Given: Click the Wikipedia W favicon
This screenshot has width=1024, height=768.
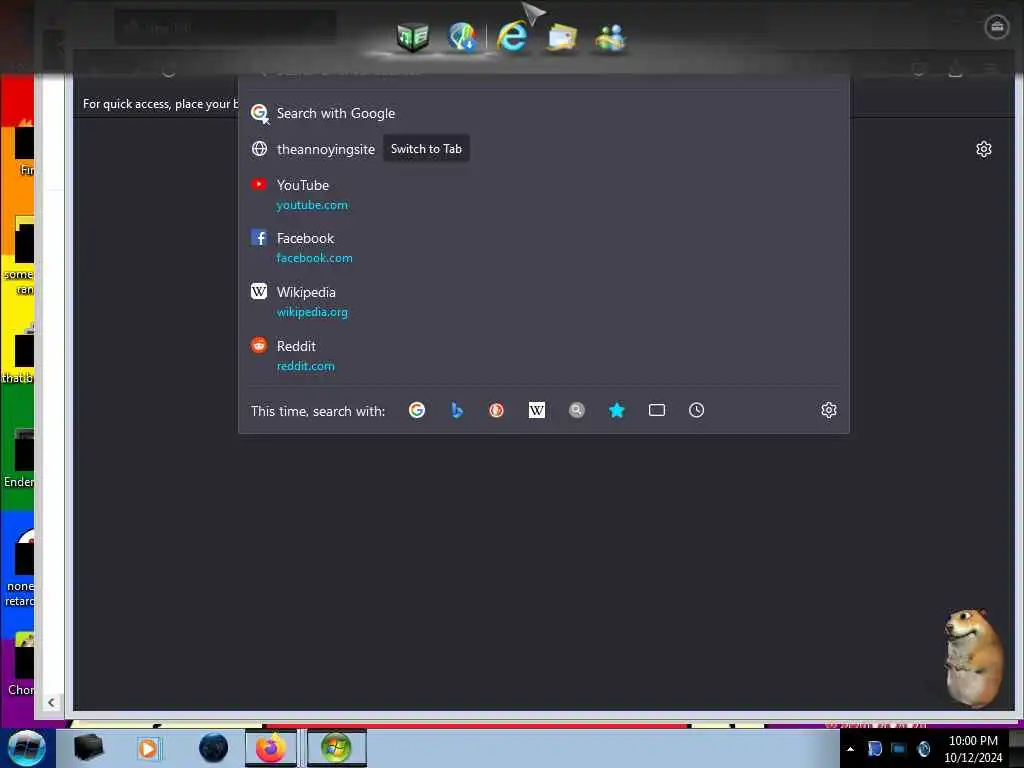Looking at the screenshot, I should click(x=259, y=291).
